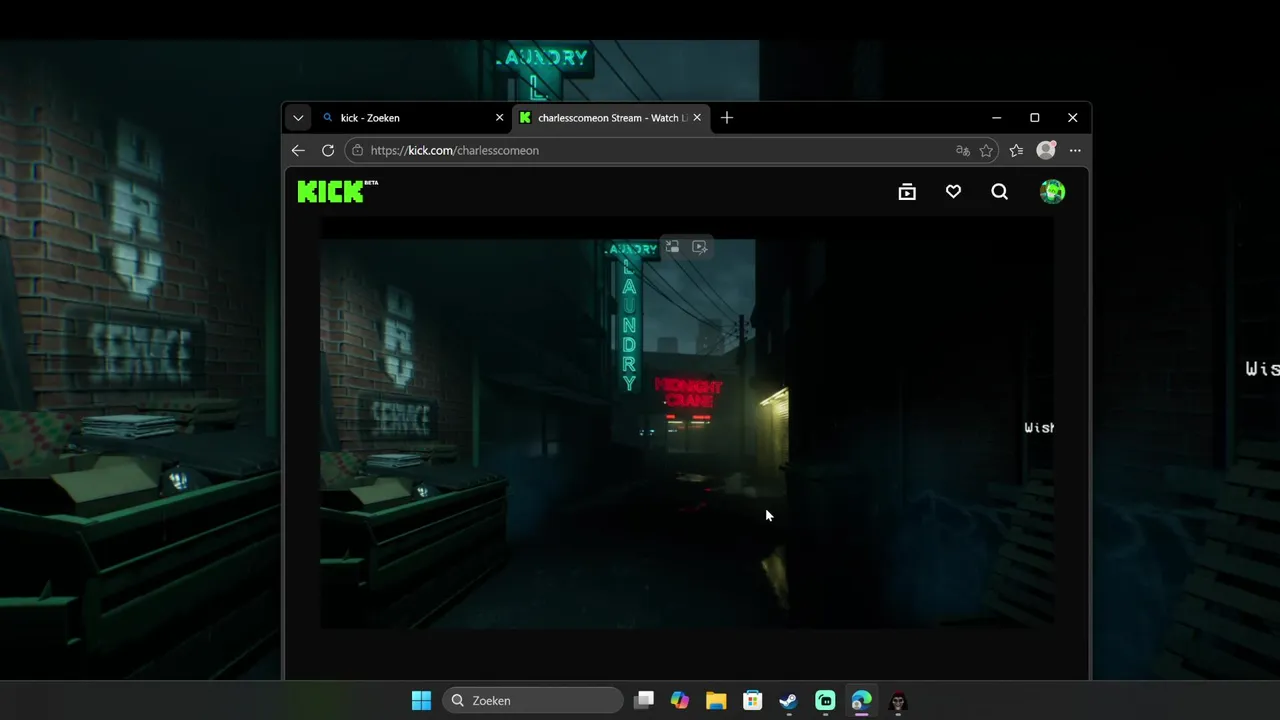Screen dimensions: 1280x720
Task: Click the taskbar Zoeken search box
Action: (x=533, y=700)
